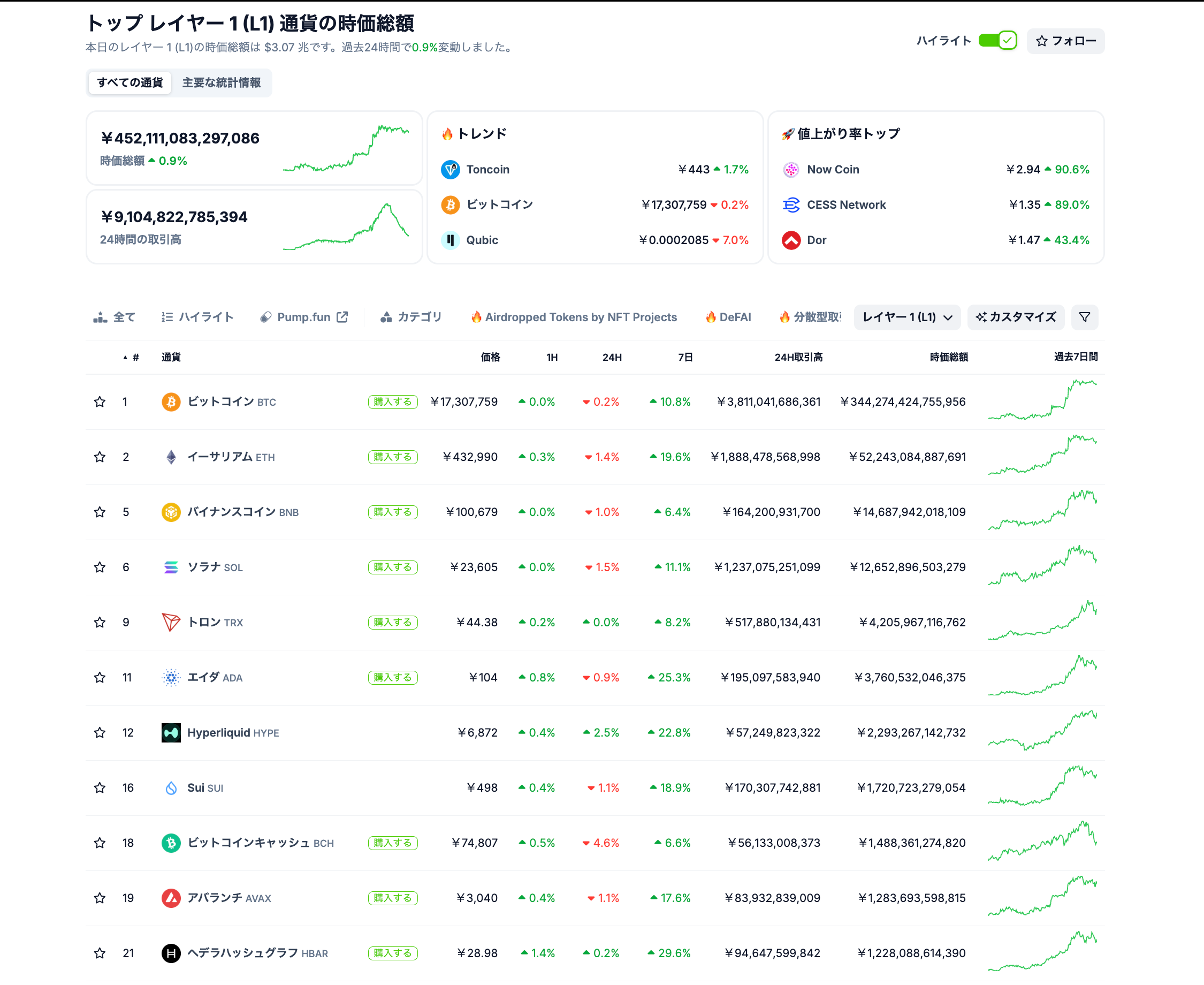Click 購入する next to Ethereum
Image resolution: width=1204 pixels, height=985 pixels.
tap(392, 457)
